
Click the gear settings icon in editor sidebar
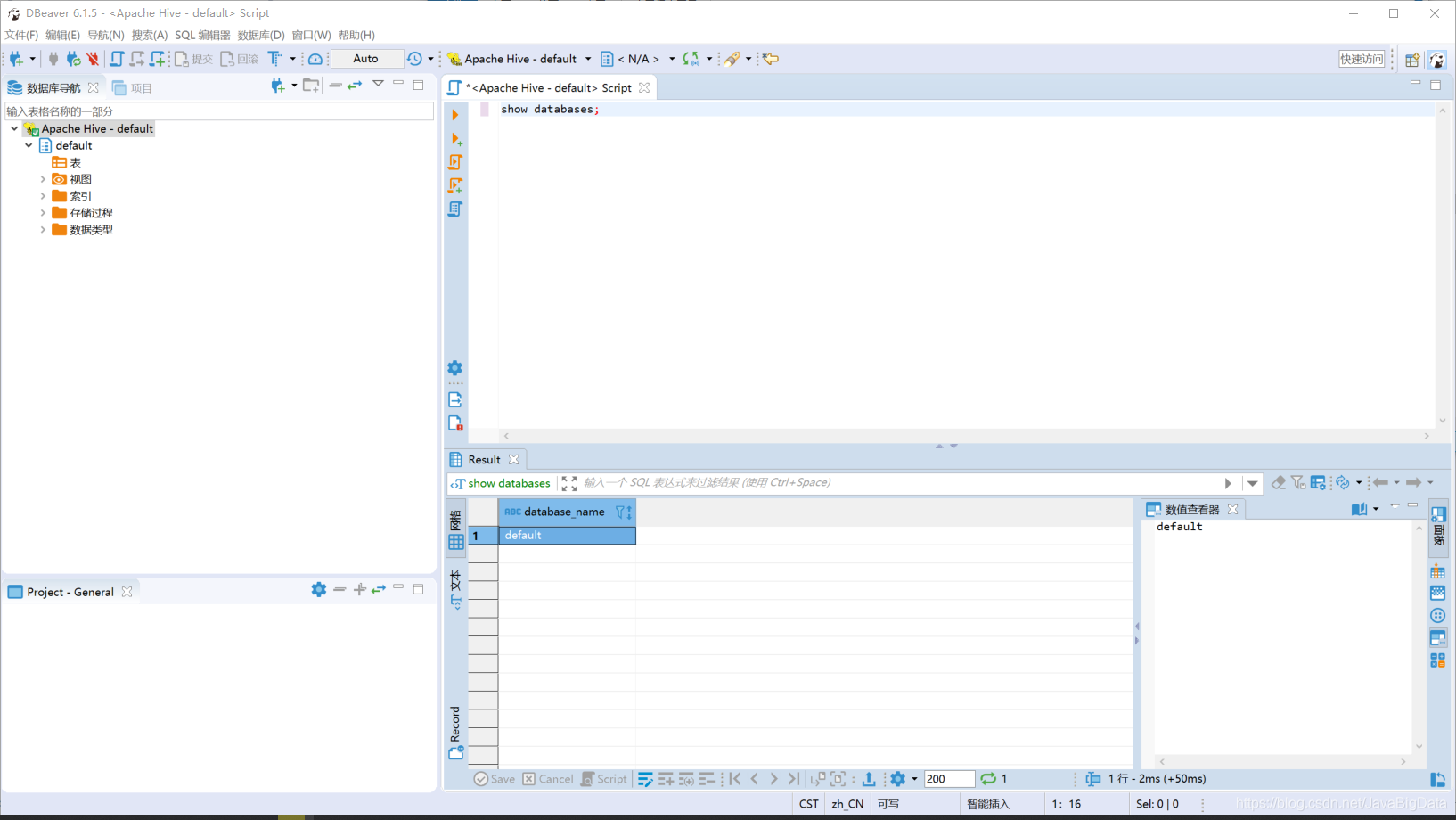click(455, 368)
